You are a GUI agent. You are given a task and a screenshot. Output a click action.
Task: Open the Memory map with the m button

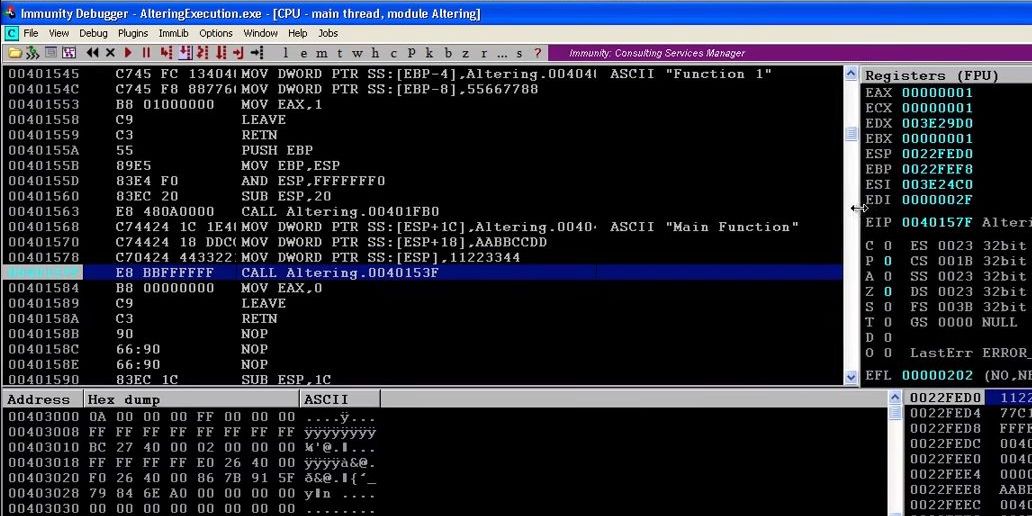(x=321, y=53)
